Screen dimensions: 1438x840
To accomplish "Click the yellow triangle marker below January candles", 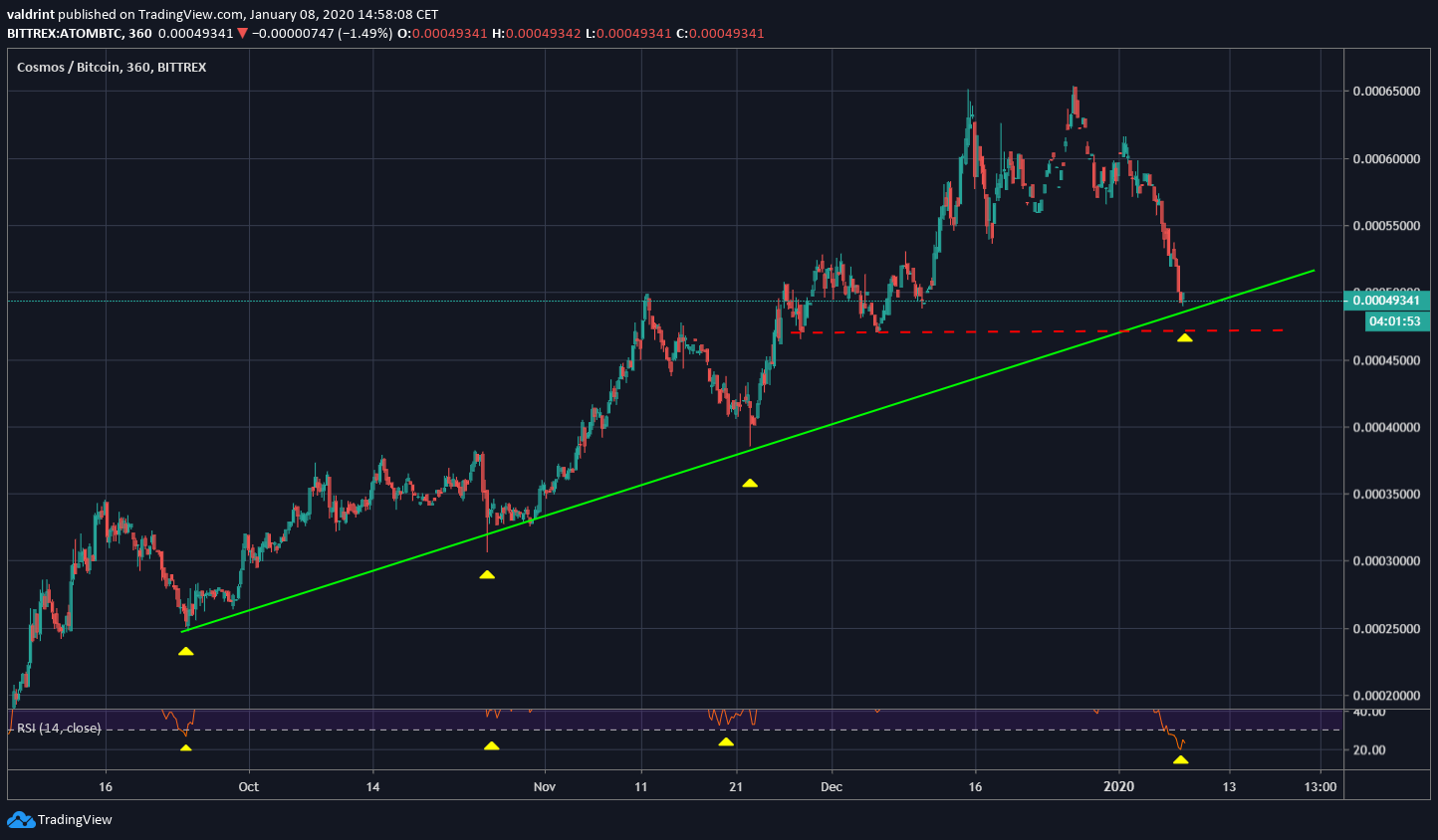I will coord(1184,337).
